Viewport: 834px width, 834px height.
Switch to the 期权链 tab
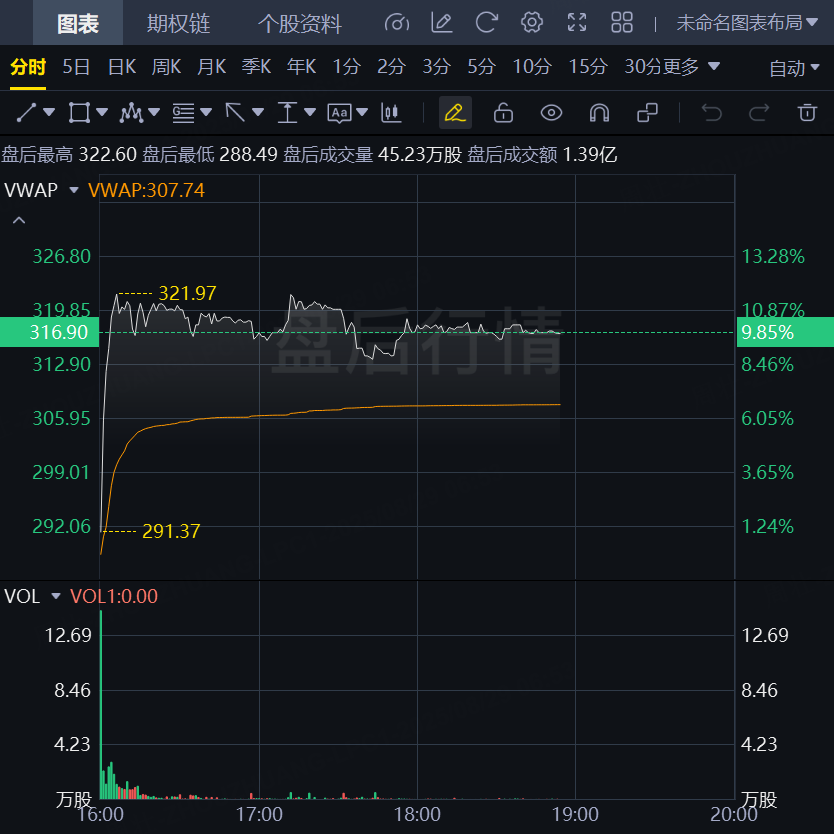point(178,24)
